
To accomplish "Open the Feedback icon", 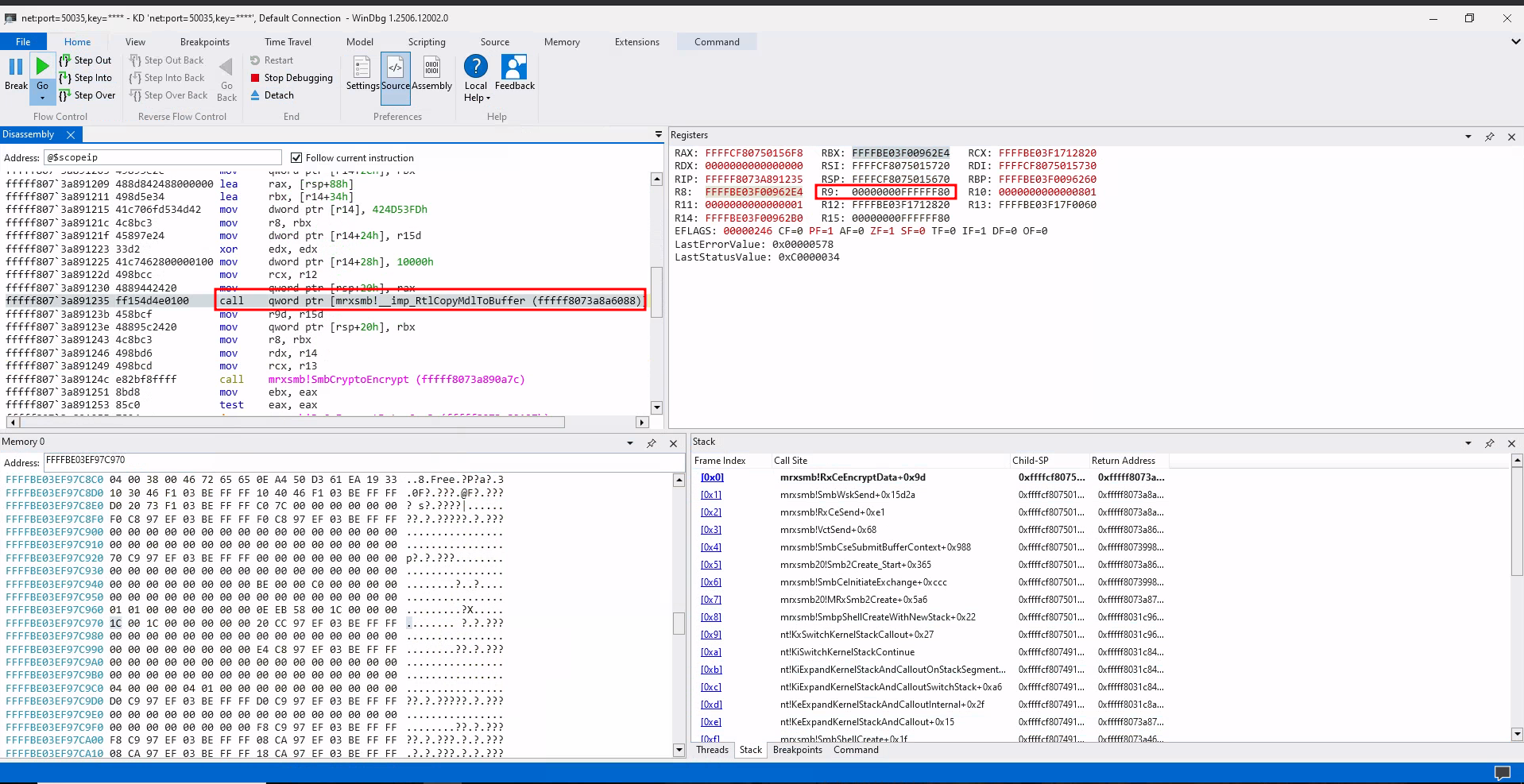I will point(514,68).
